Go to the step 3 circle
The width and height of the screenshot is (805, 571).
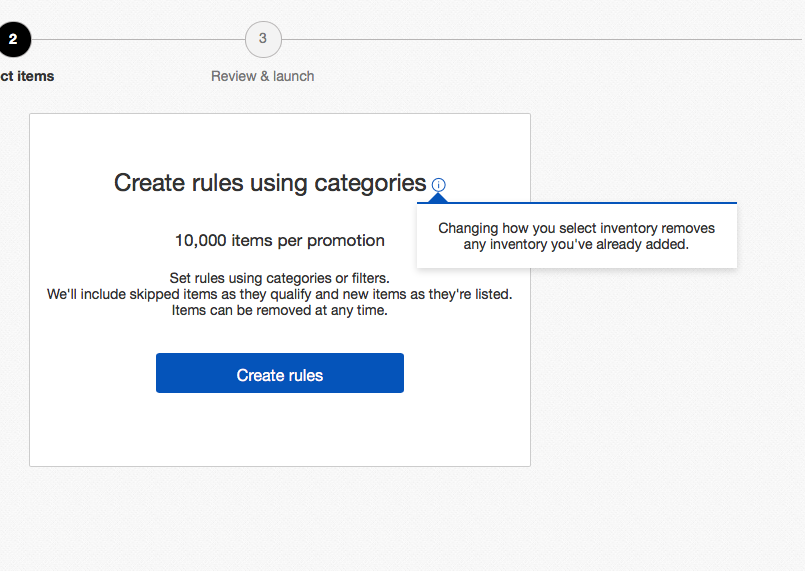pos(263,39)
